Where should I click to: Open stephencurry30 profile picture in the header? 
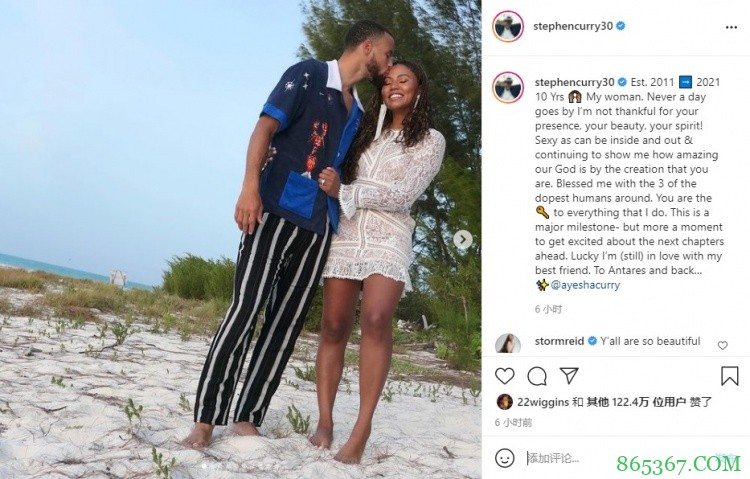(508, 26)
